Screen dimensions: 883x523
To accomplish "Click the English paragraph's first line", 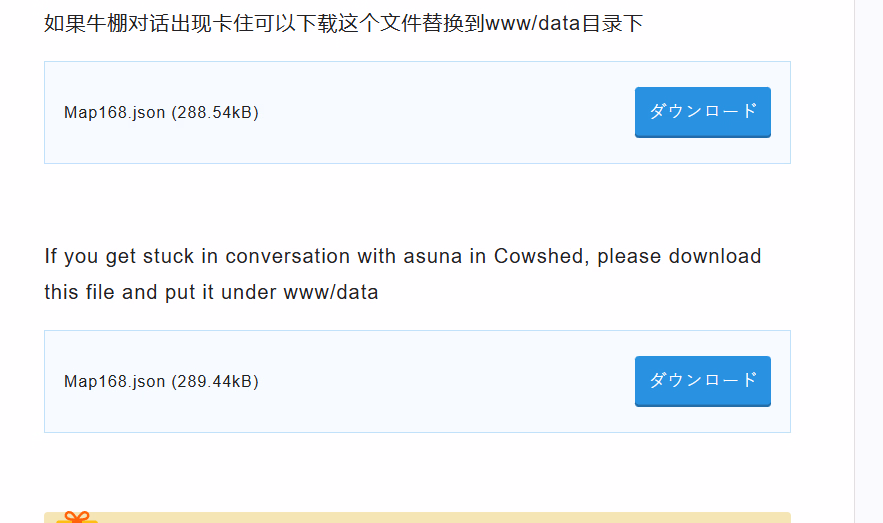I will [x=402, y=256].
